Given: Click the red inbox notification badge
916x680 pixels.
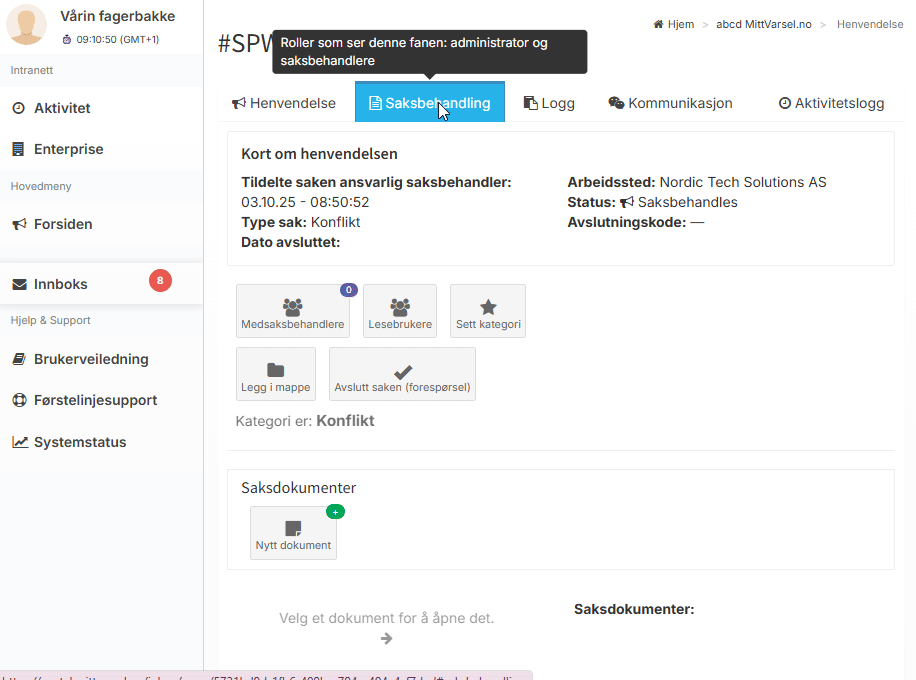Looking at the screenshot, I should [160, 281].
